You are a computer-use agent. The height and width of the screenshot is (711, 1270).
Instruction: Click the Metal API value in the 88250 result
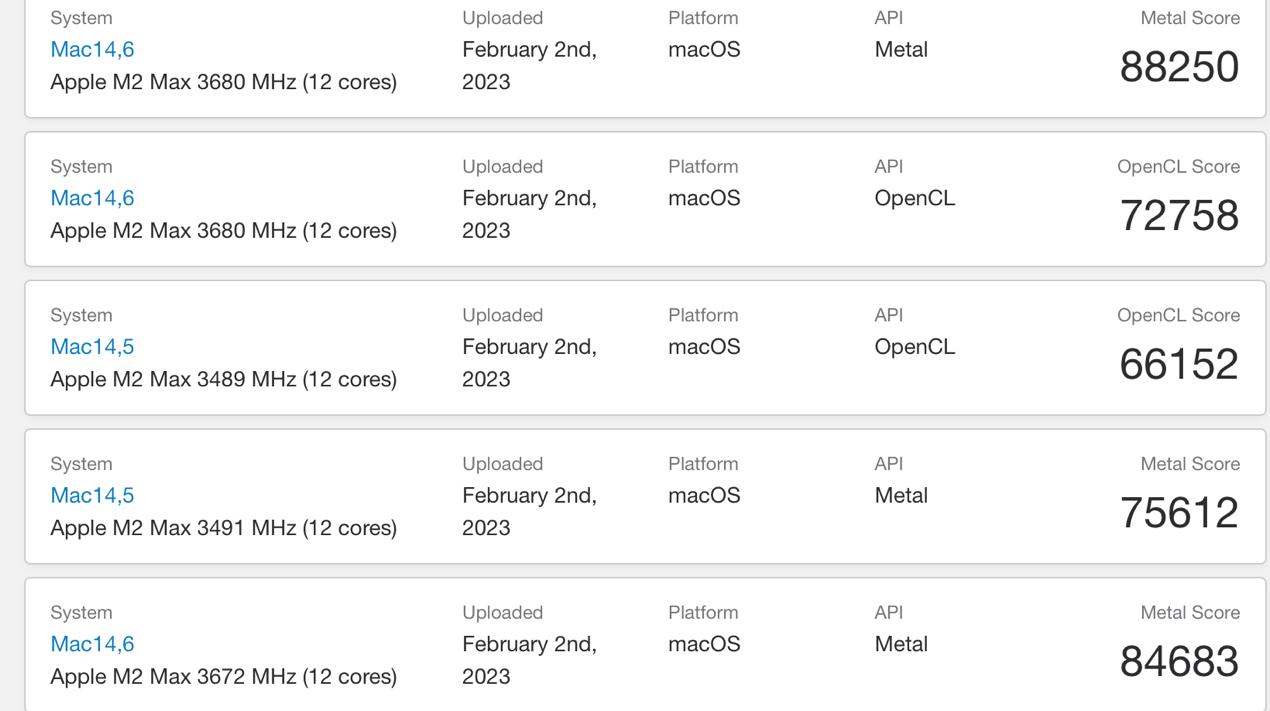tap(901, 50)
